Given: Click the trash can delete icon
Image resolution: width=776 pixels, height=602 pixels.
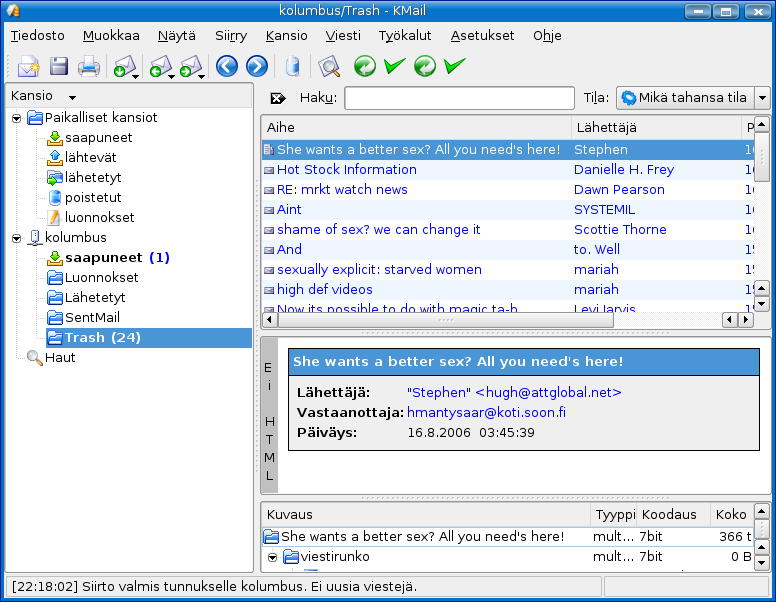Looking at the screenshot, I should coord(292,67).
